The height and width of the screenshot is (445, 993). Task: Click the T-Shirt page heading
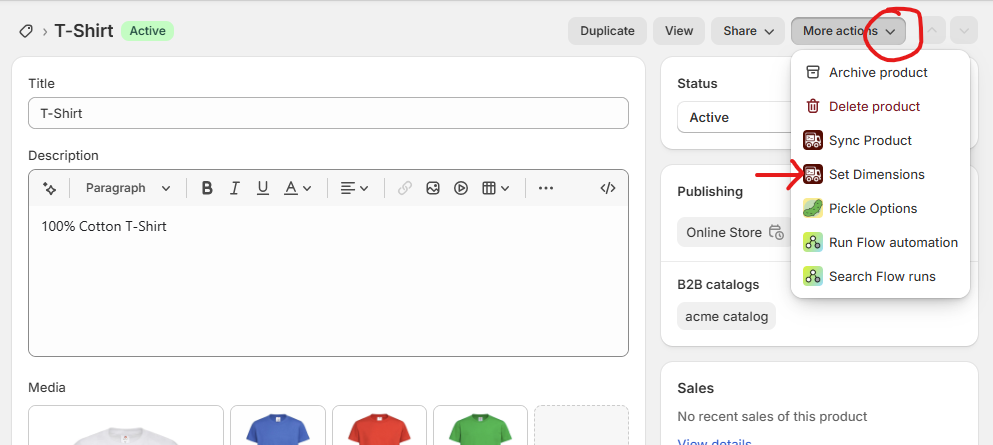click(84, 31)
